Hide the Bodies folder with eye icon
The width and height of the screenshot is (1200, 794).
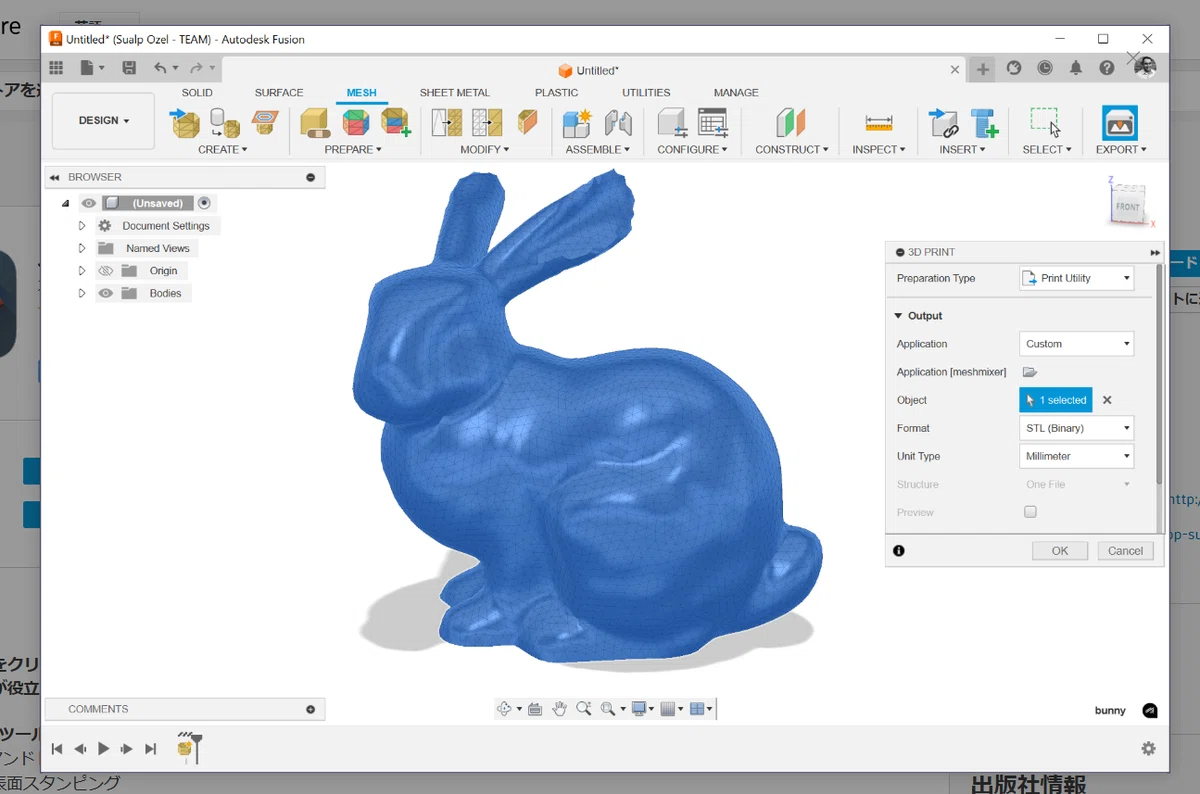(x=105, y=293)
